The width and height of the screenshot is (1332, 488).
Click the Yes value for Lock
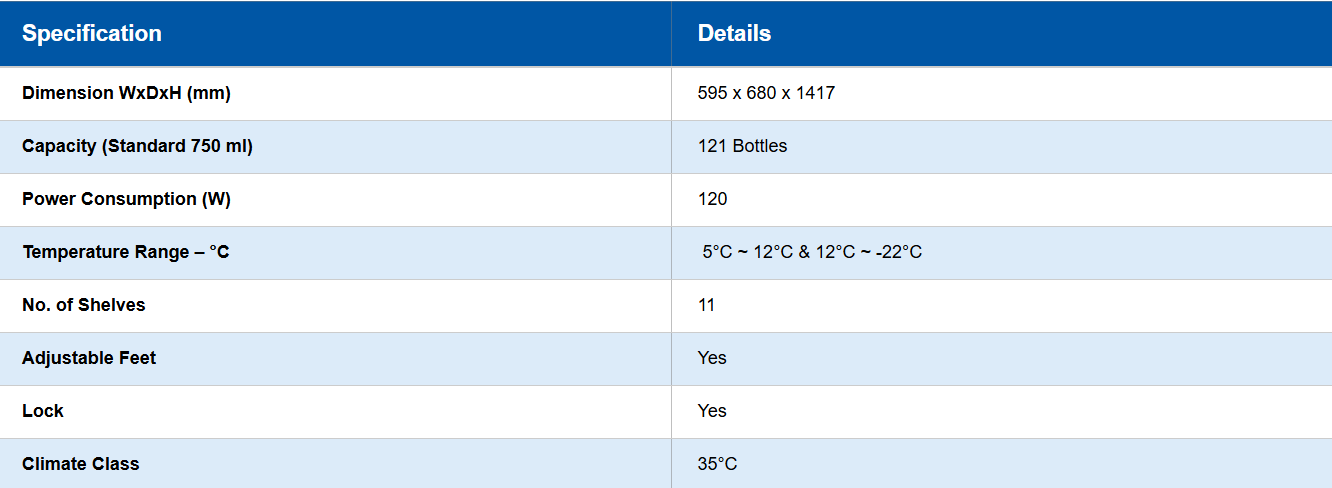[x=712, y=411]
